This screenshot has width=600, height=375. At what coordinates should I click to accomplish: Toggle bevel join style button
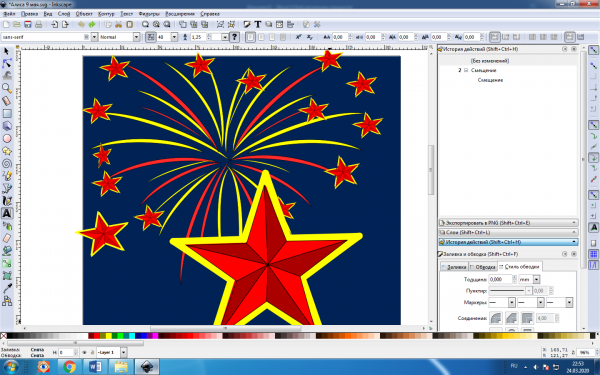click(512, 318)
